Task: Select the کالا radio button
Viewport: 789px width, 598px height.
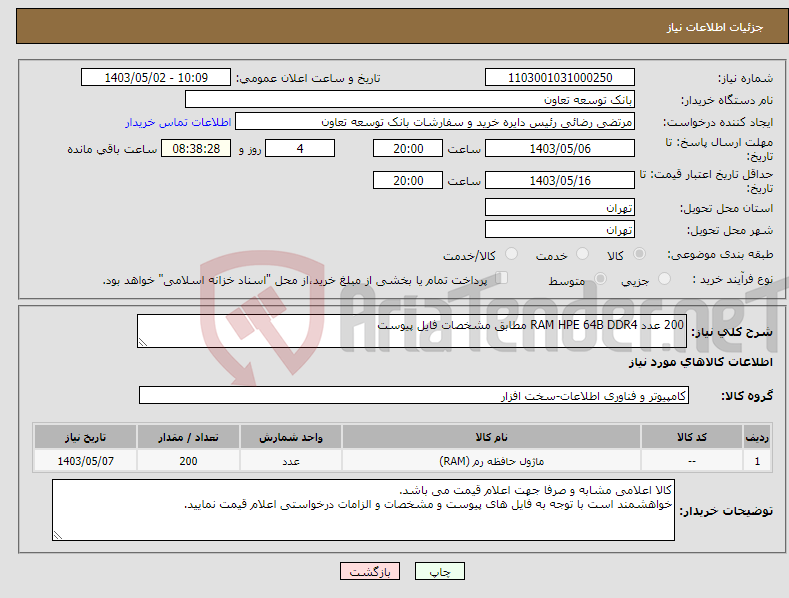Action: [x=639, y=254]
